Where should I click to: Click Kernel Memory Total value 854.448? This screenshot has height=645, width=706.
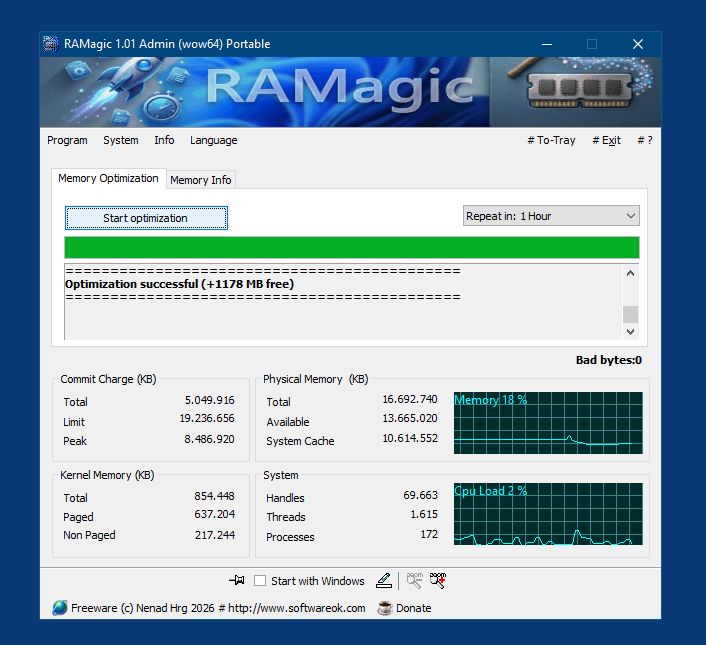click(x=214, y=496)
